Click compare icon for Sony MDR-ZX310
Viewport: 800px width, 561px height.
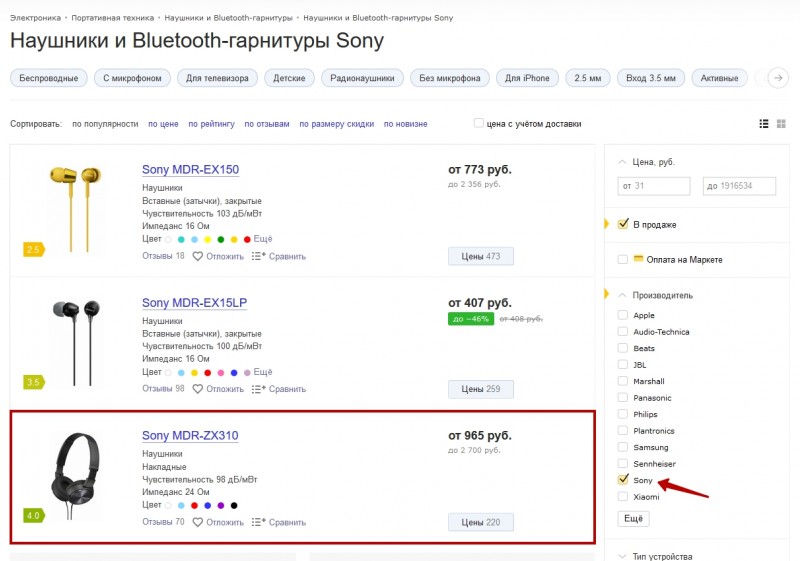point(259,522)
